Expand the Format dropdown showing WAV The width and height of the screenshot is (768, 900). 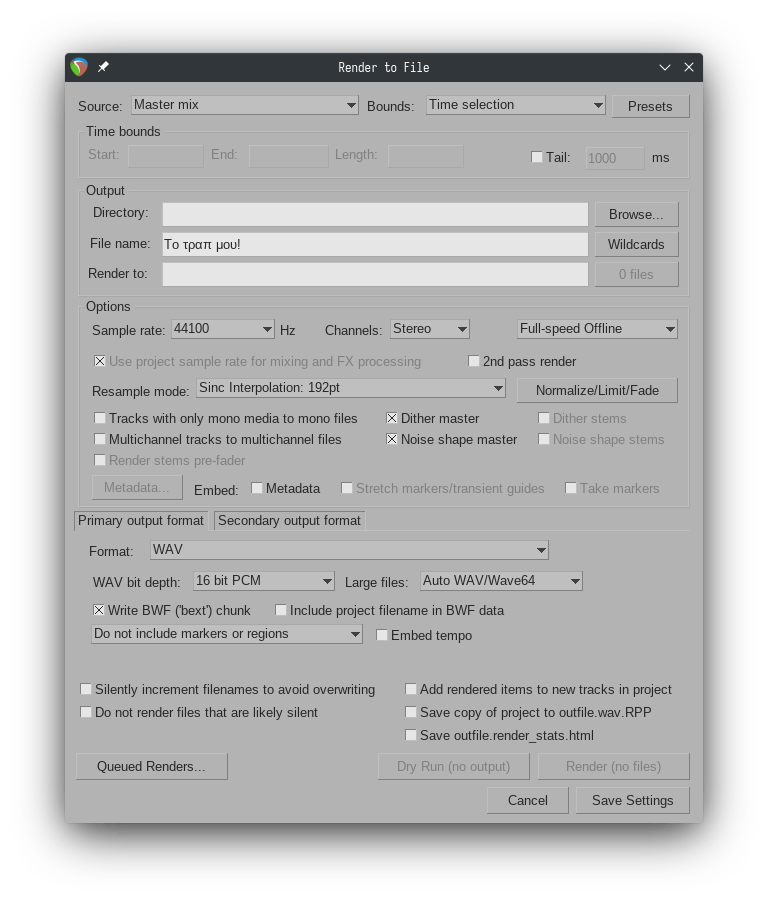[x=349, y=550]
